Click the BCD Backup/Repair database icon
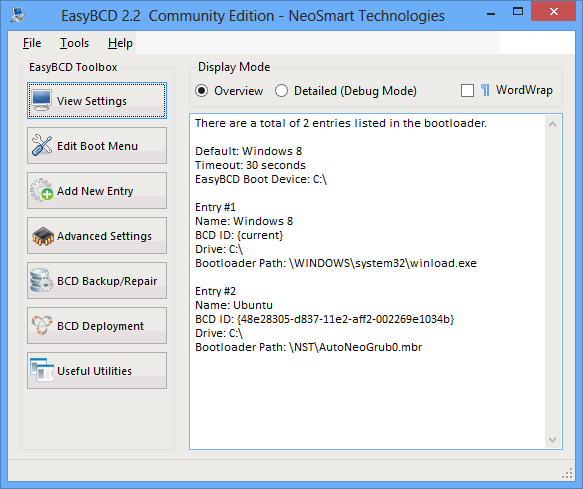The height and width of the screenshot is (489, 583). point(41,280)
